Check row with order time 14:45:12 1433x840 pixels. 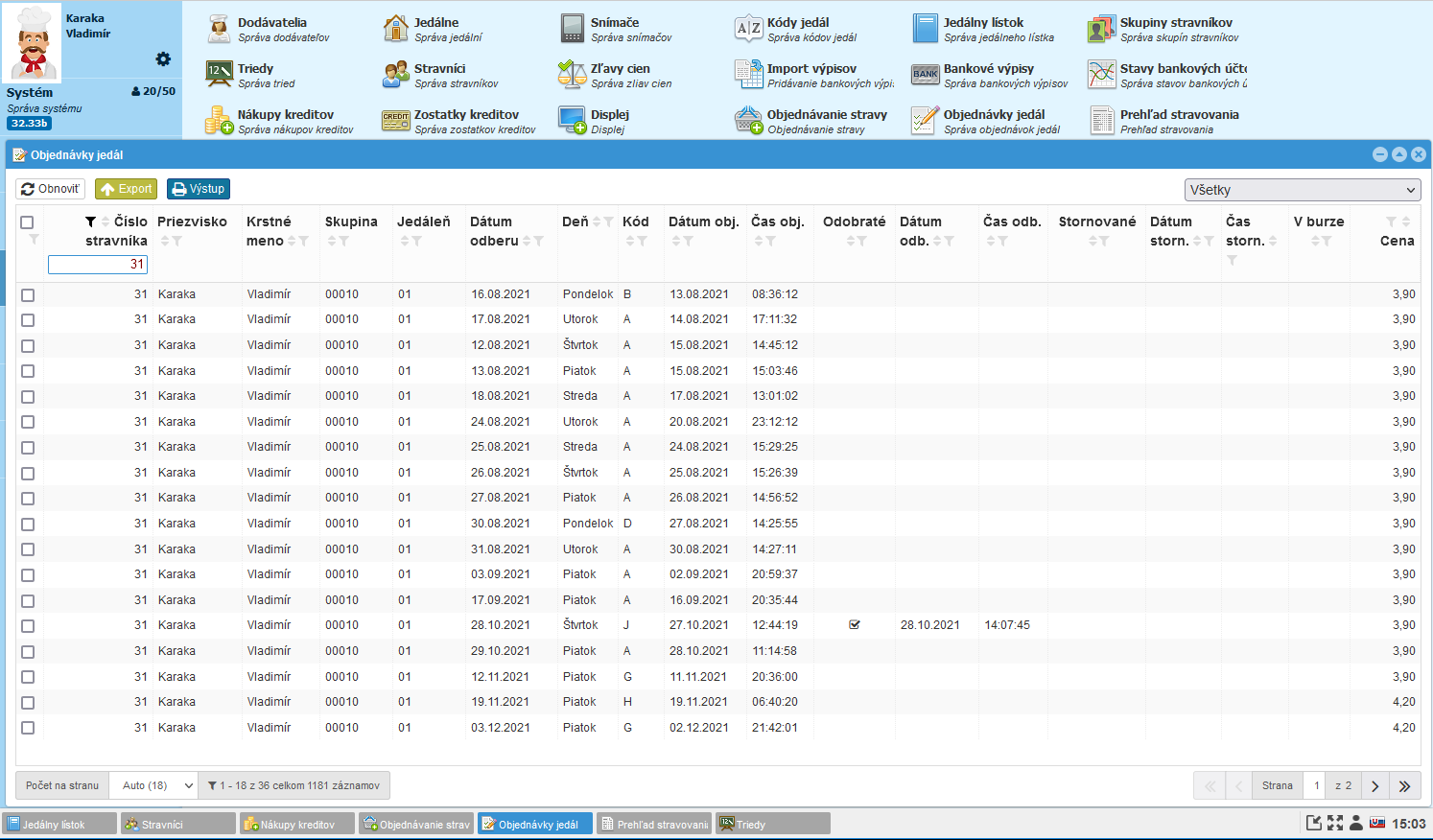pyautogui.click(x=28, y=346)
